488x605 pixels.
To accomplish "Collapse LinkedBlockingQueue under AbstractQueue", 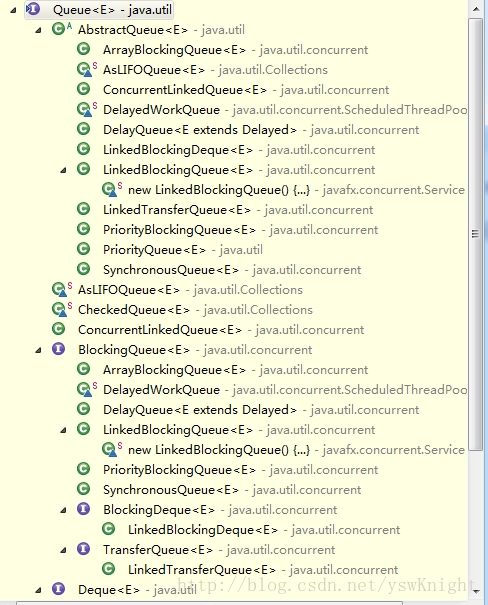I will [x=63, y=171].
